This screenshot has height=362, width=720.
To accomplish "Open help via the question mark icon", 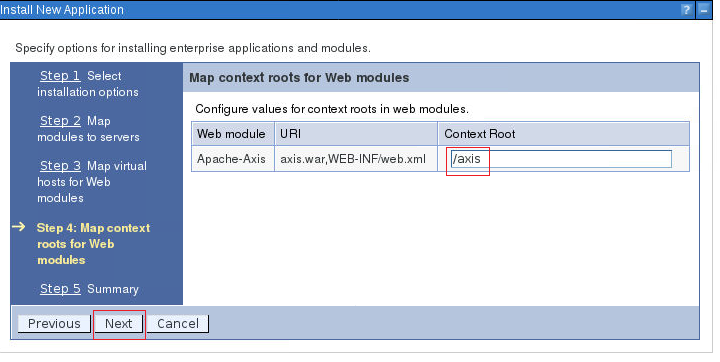I will click(686, 10).
